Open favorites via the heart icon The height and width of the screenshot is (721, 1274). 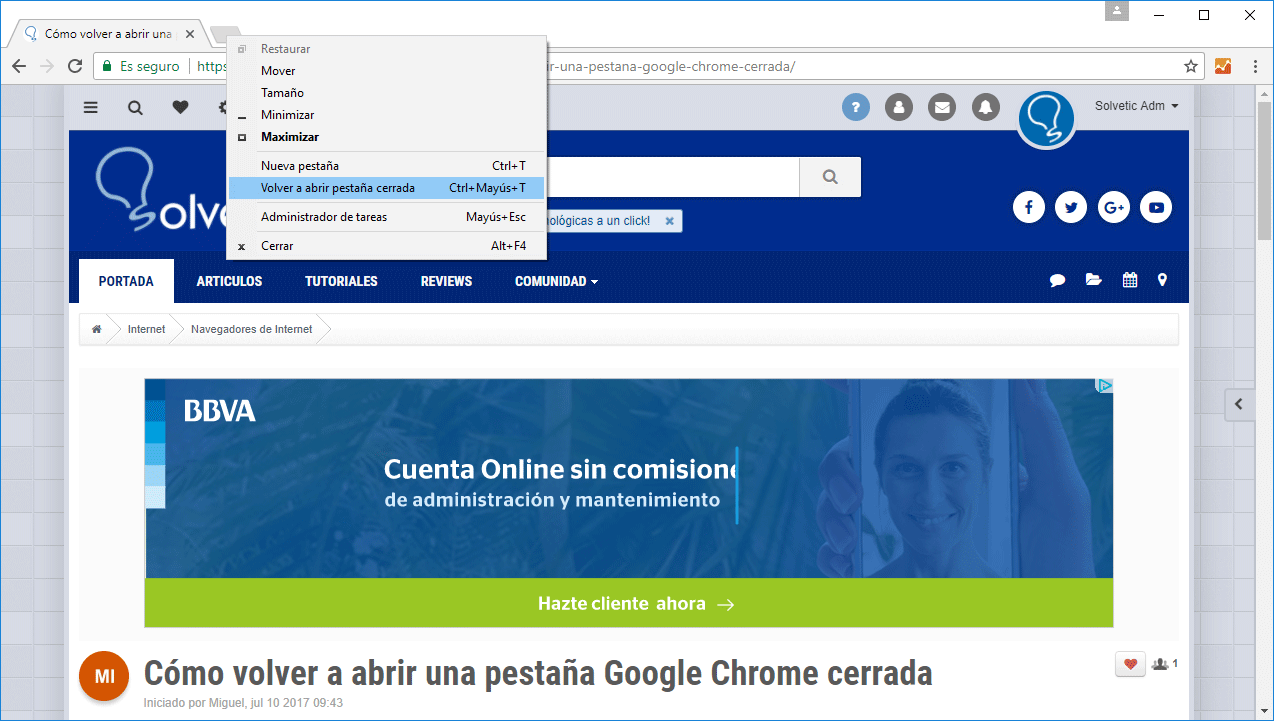pyautogui.click(x=180, y=107)
